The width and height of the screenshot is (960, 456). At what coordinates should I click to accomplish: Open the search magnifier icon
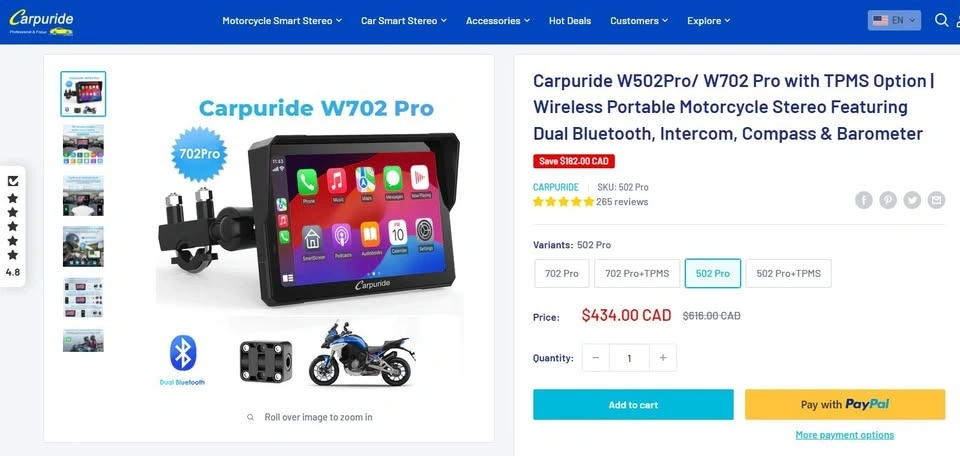point(942,20)
